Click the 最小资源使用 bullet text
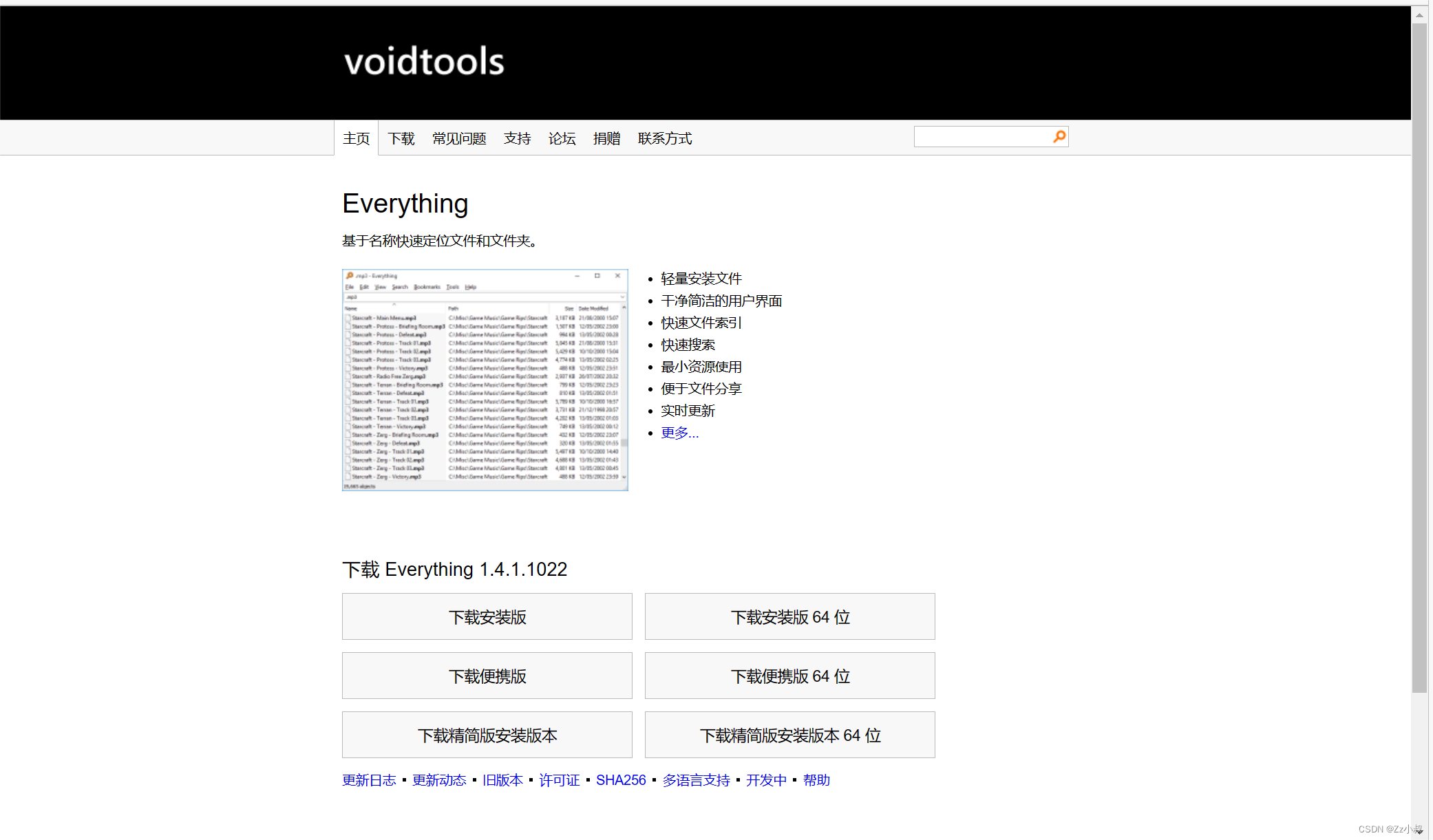The height and width of the screenshot is (840, 1433). tap(701, 367)
